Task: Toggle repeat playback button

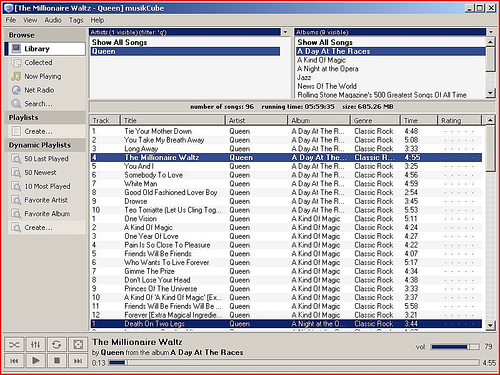Action: [x=56, y=344]
